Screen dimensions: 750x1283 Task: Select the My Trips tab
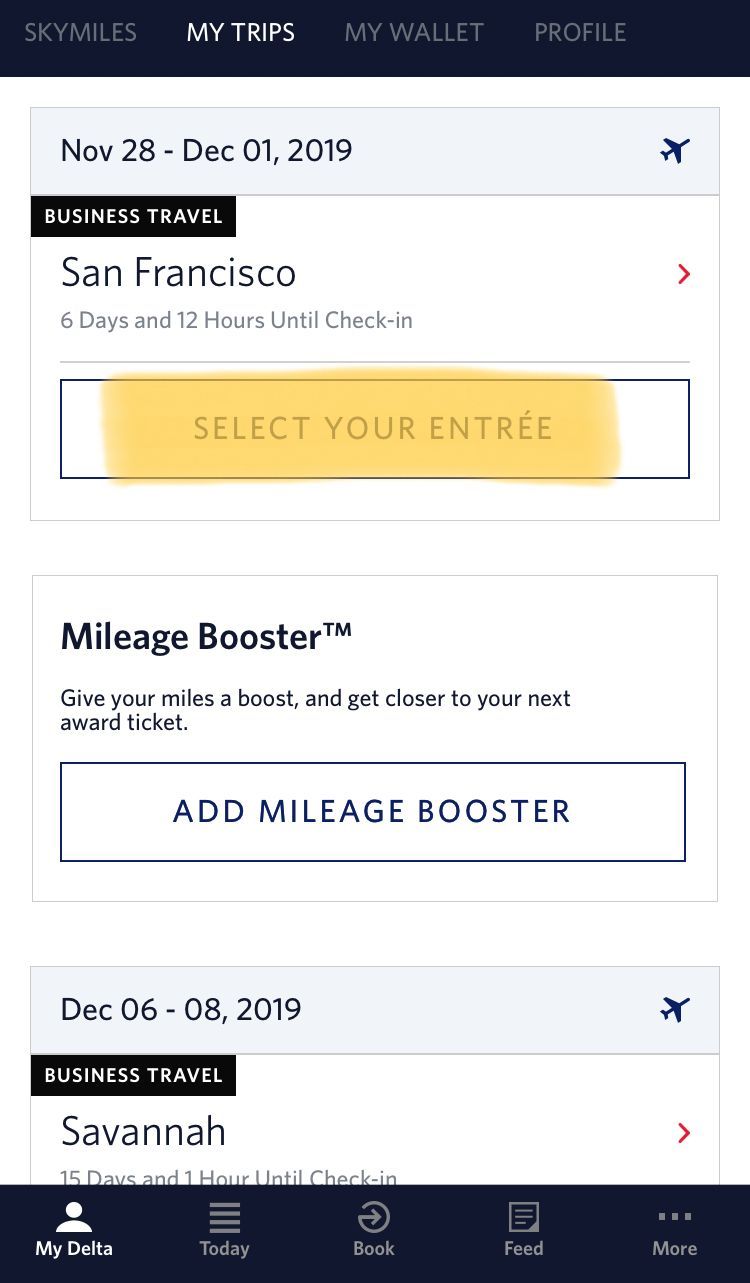[x=240, y=32]
